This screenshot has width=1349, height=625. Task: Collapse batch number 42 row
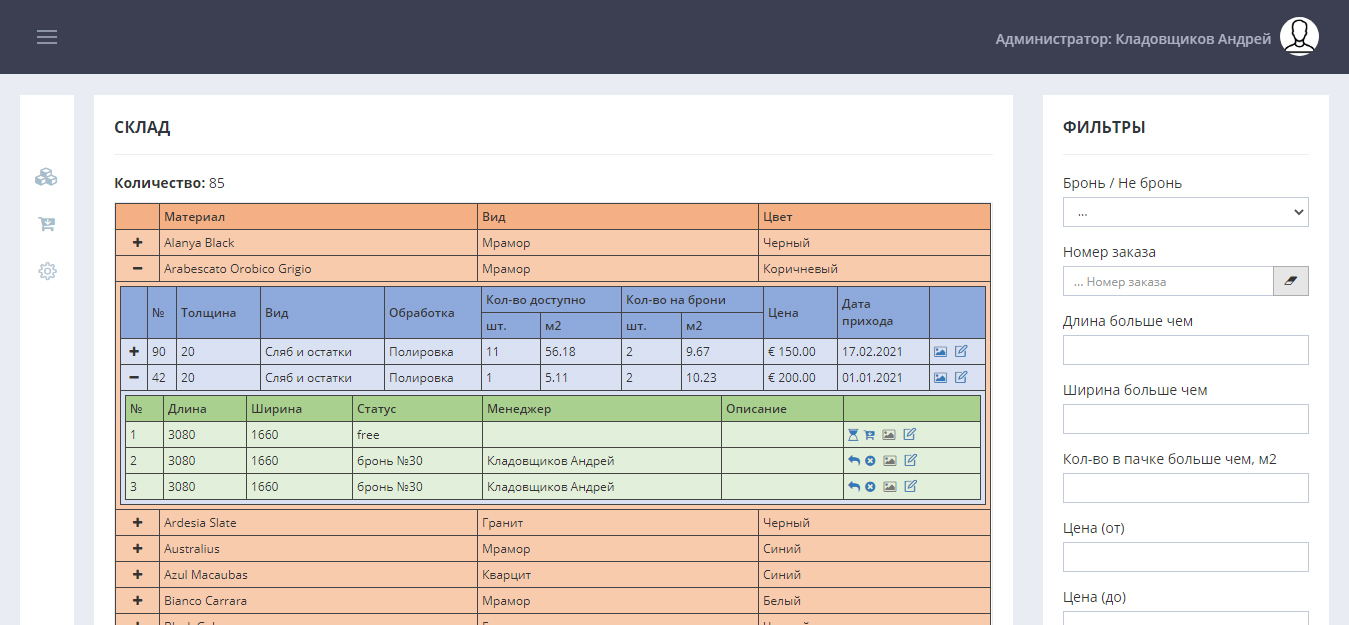(134, 378)
